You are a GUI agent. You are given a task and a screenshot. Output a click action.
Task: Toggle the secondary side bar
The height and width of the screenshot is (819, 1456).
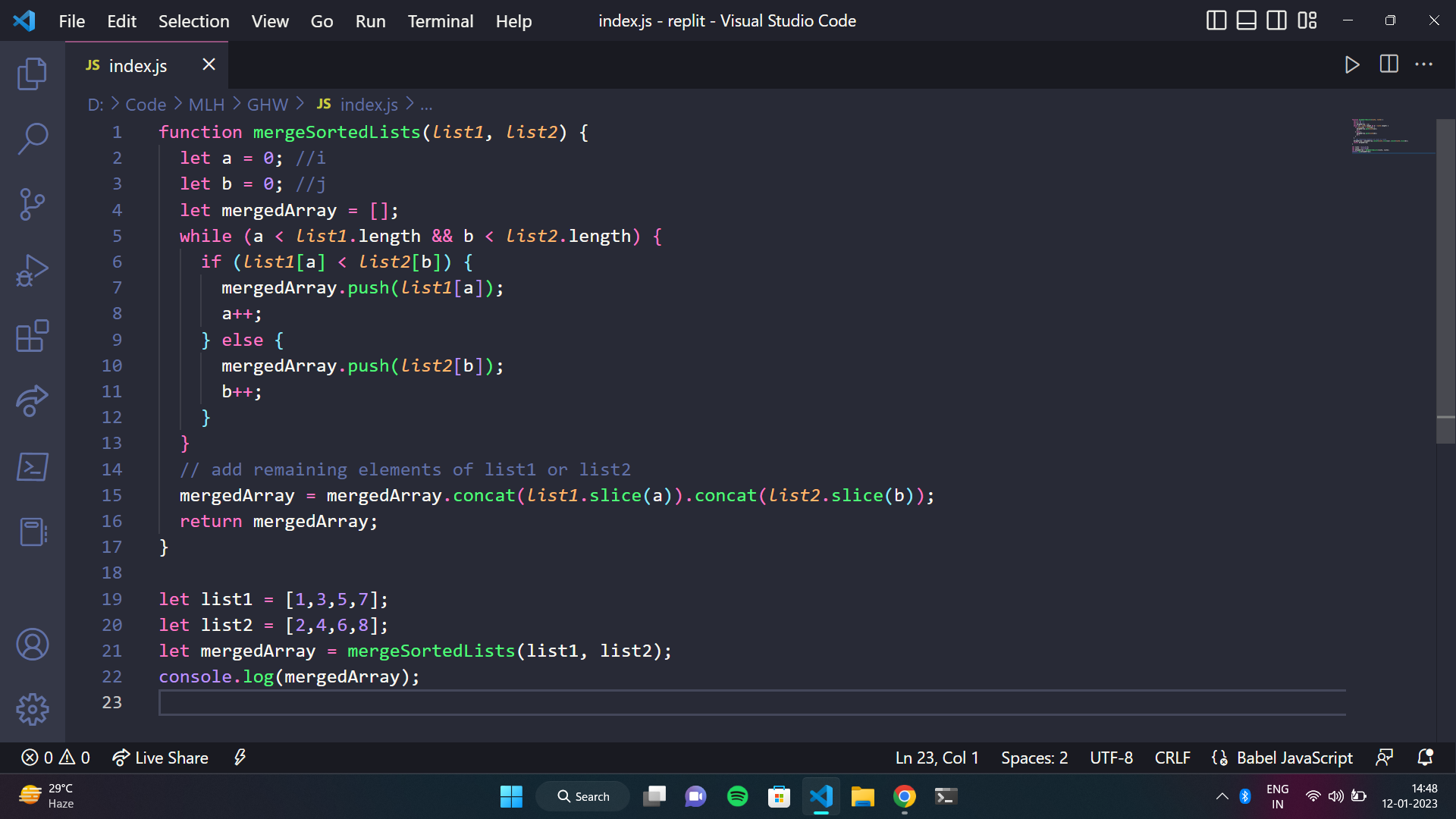[x=1276, y=20]
